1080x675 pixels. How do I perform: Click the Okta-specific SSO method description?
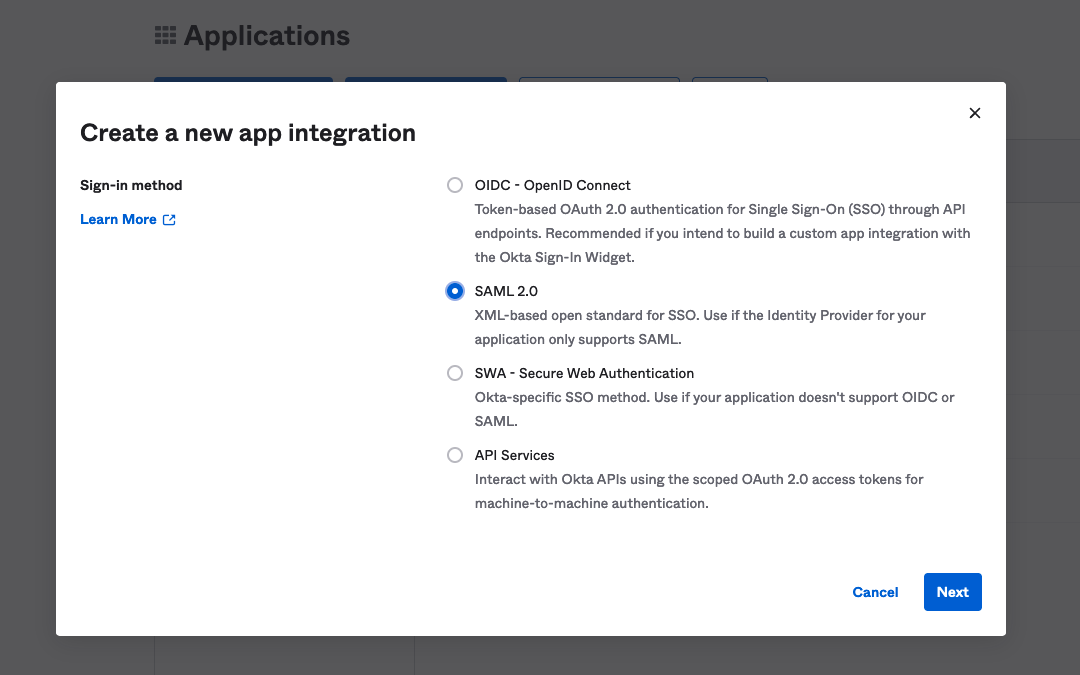pos(714,409)
